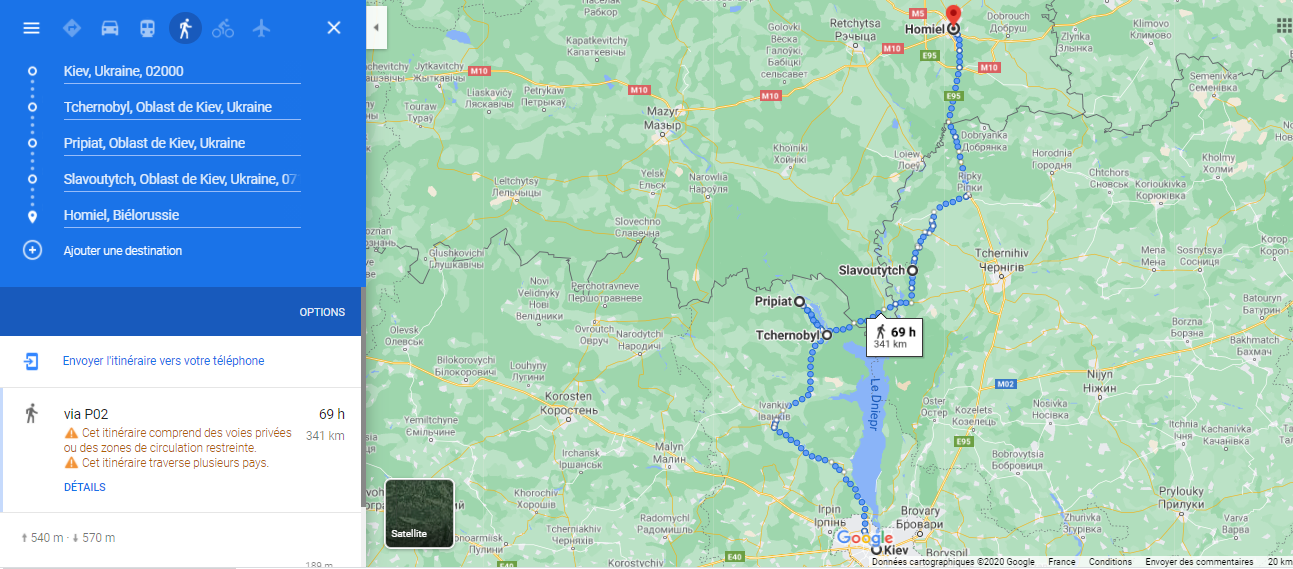The width and height of the screenshot is (1293, 569).
Task: Close the directions panel
Action: point(334,28)
